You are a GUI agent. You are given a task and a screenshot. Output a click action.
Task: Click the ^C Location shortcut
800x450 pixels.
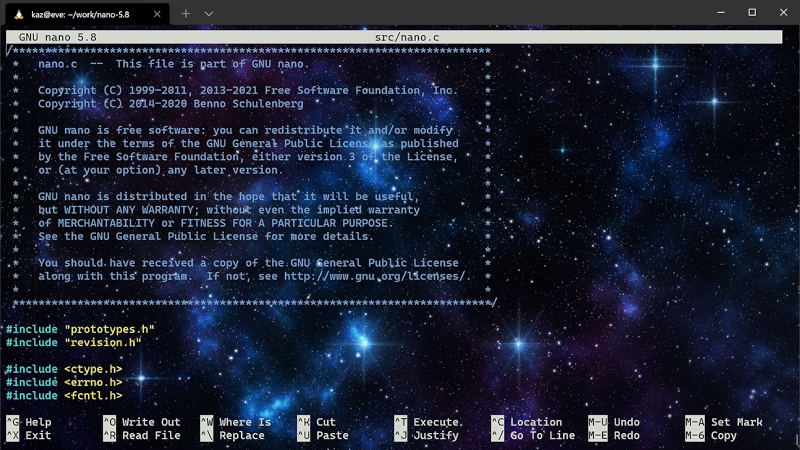coord(527,422)
